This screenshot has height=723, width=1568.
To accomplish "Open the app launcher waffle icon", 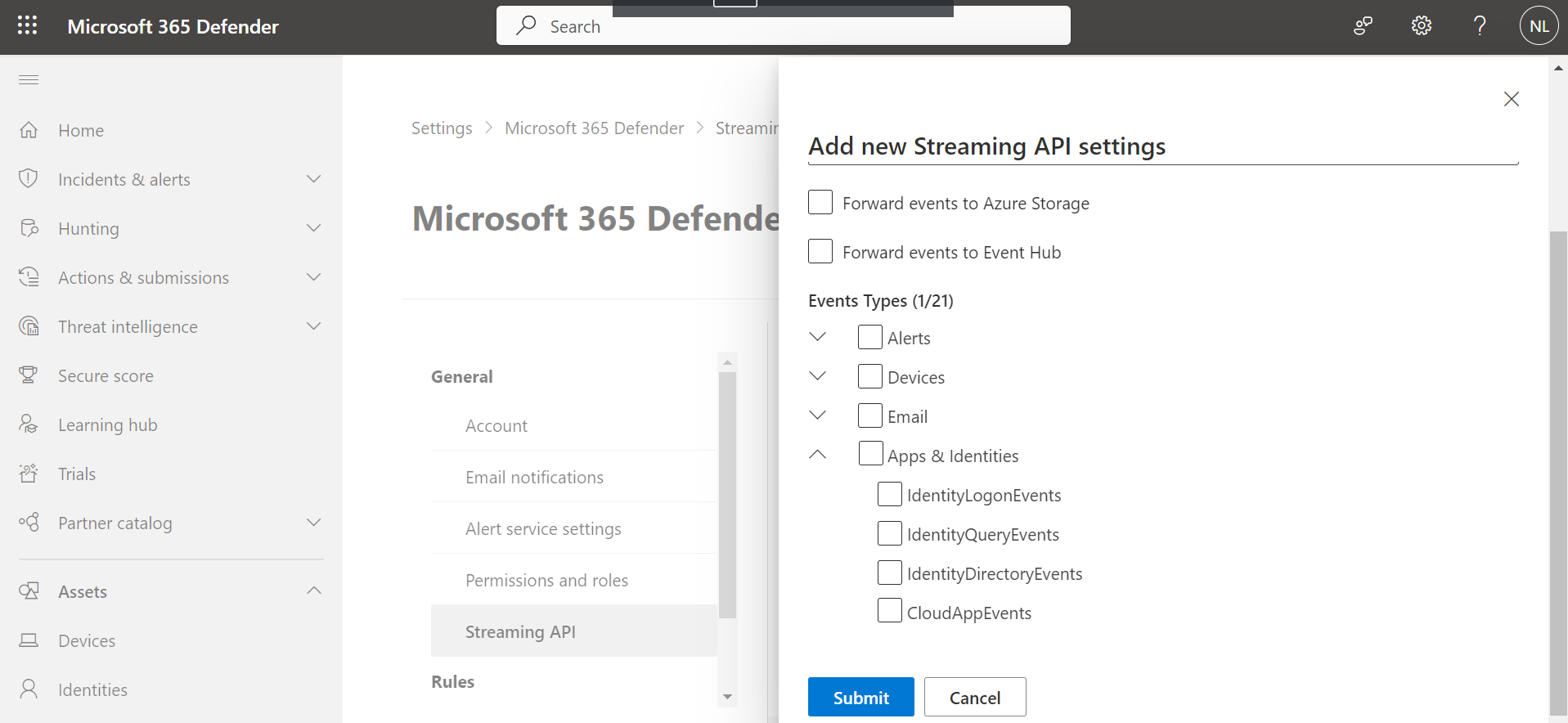I will tap(28, 25).
